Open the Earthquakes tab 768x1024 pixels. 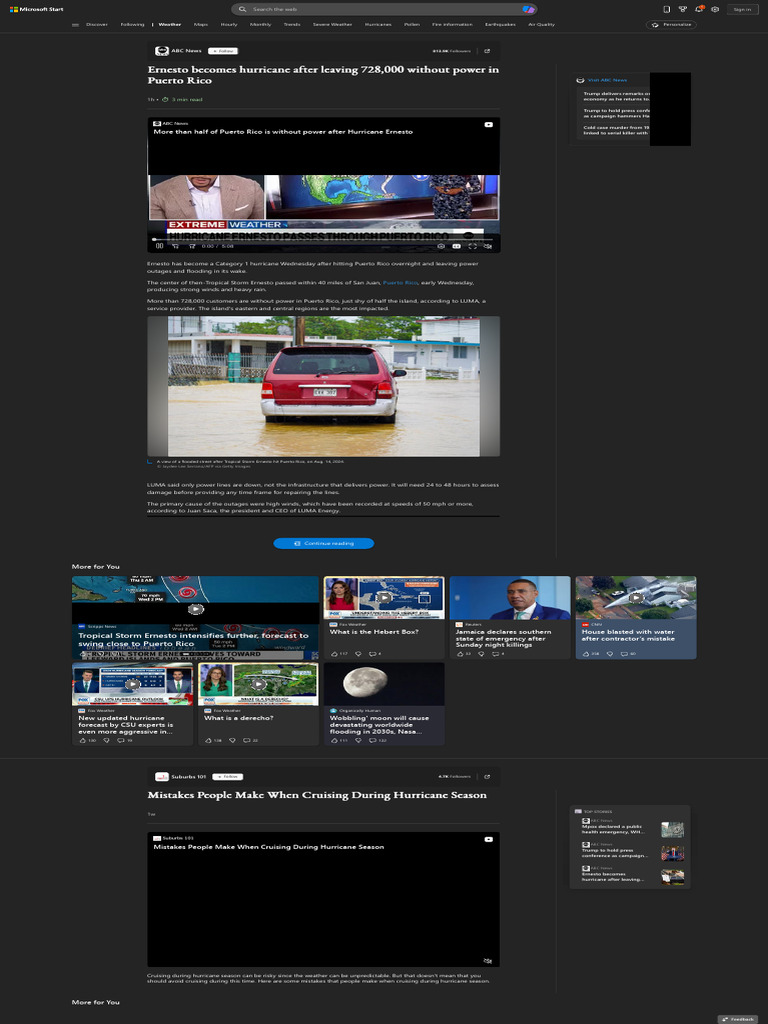coord(500,25)
